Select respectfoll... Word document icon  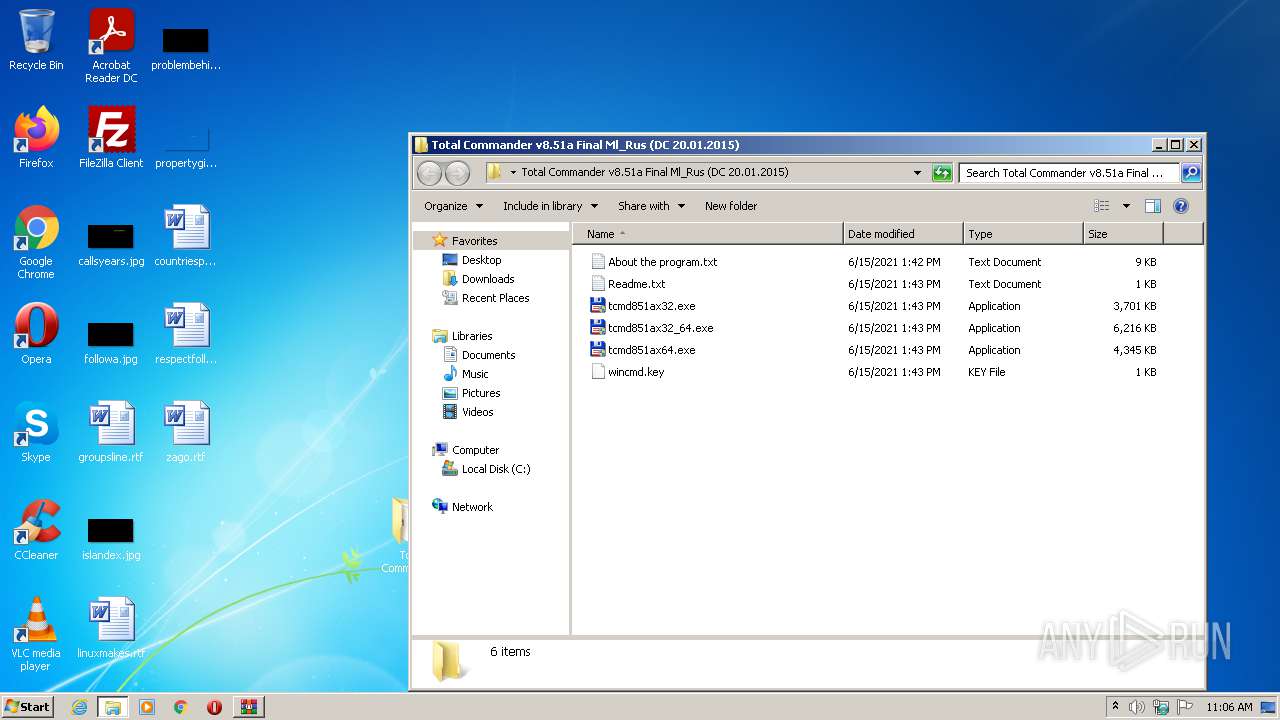pyautogui.click(x=186, y=334)
